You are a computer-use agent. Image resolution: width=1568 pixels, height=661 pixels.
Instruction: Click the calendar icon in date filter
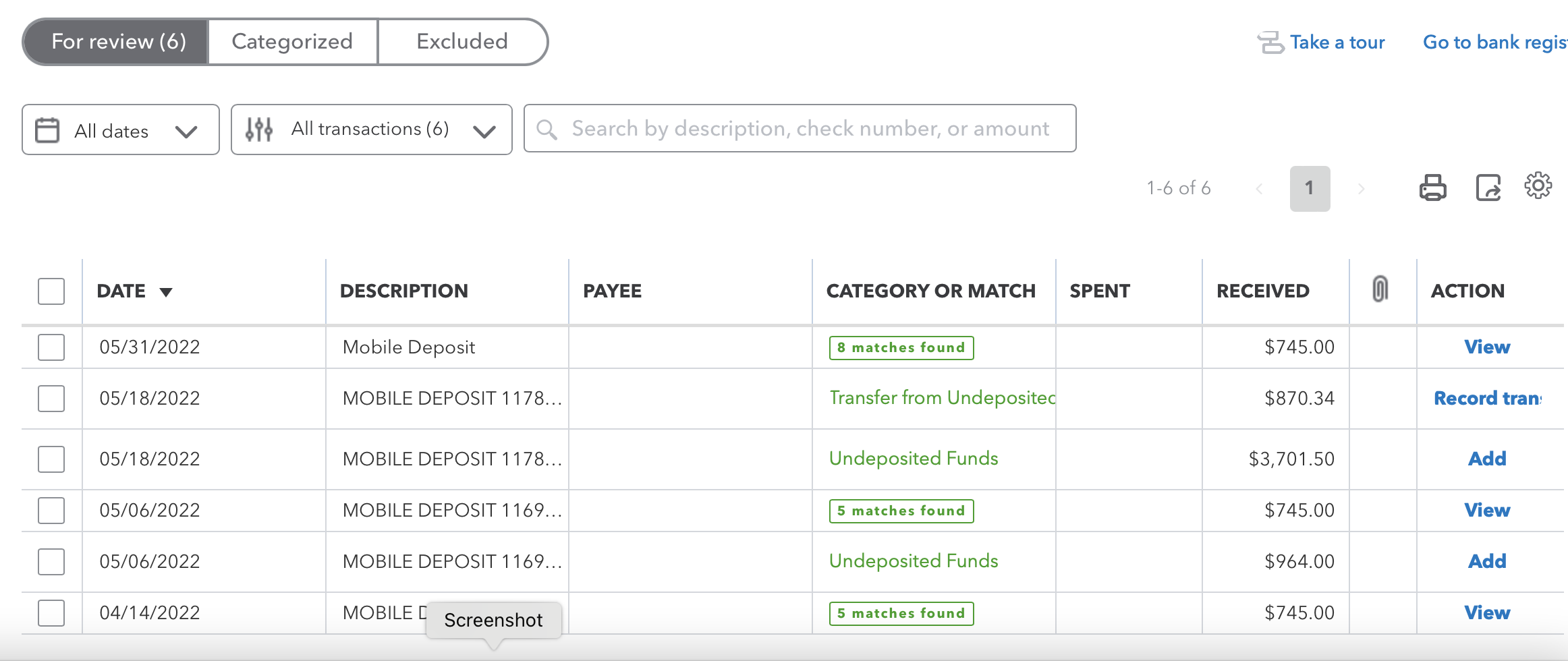point(47,130)
